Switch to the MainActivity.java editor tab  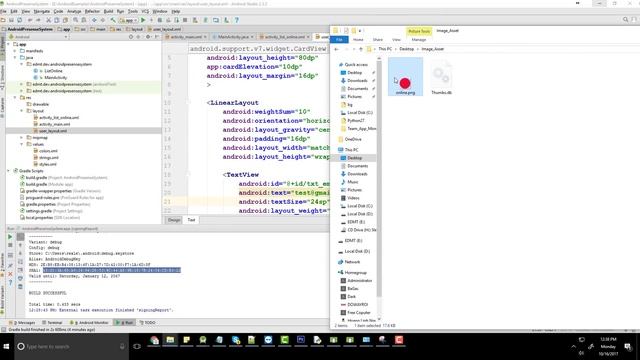(x=233, y=37)
